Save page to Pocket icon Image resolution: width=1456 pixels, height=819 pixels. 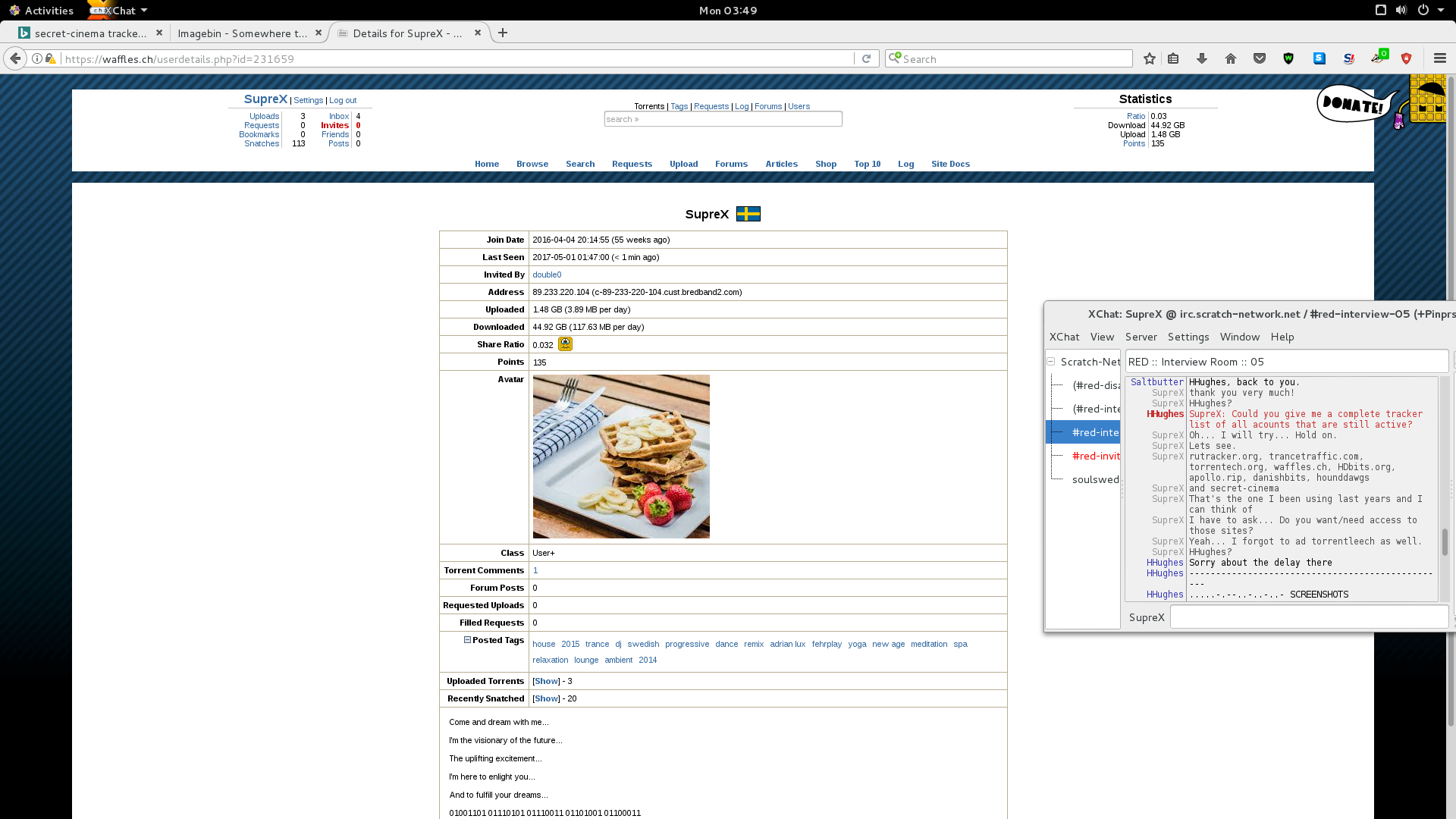[1260, 58]
